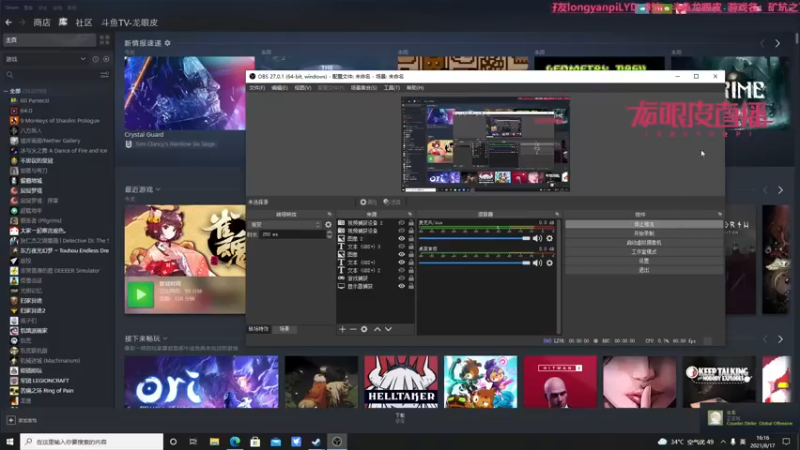Hide the 显示器捕获 source
Viewport: 800px width, 450px height.
coord(402,286)
